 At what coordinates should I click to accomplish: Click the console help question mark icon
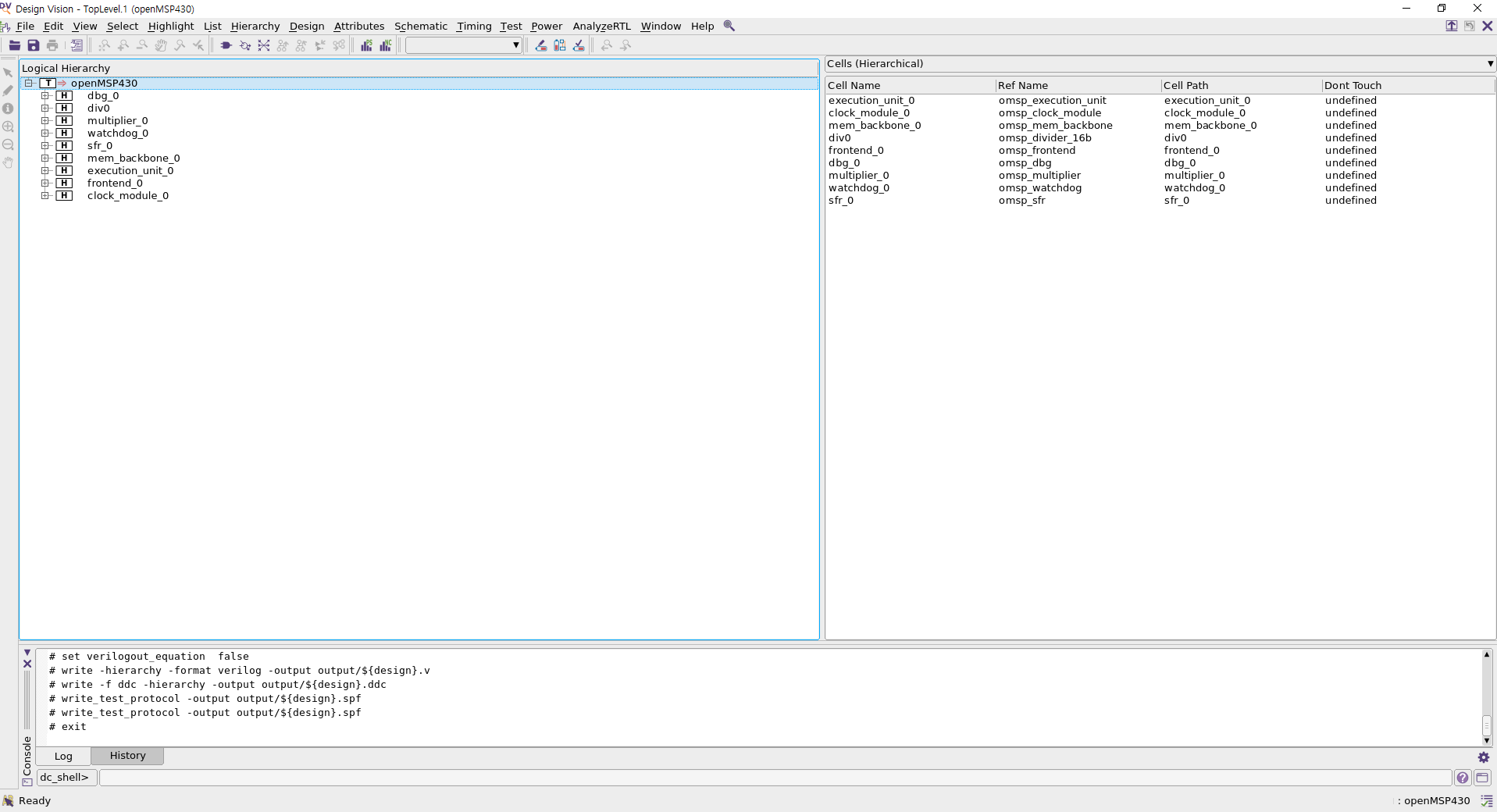point(1463,778)
